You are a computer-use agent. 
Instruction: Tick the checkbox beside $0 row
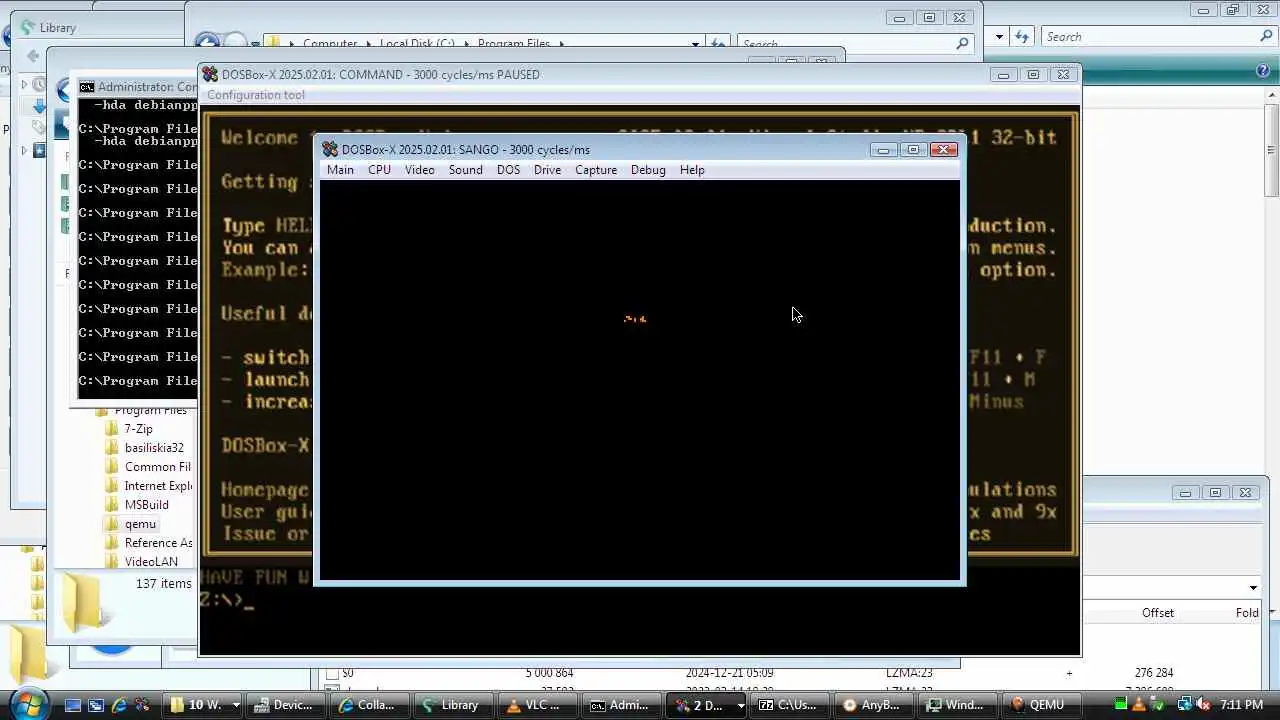[332, 673]
